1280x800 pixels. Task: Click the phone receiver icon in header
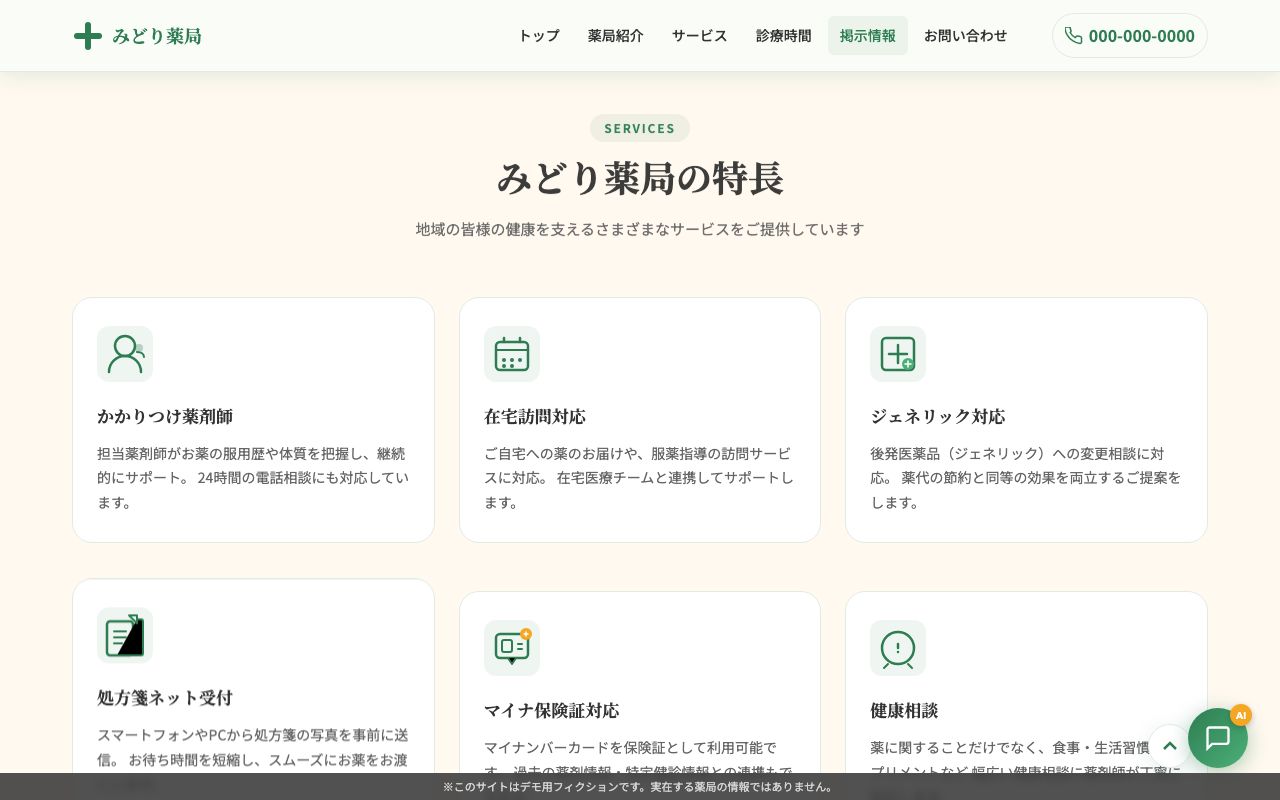point(1074,35)
